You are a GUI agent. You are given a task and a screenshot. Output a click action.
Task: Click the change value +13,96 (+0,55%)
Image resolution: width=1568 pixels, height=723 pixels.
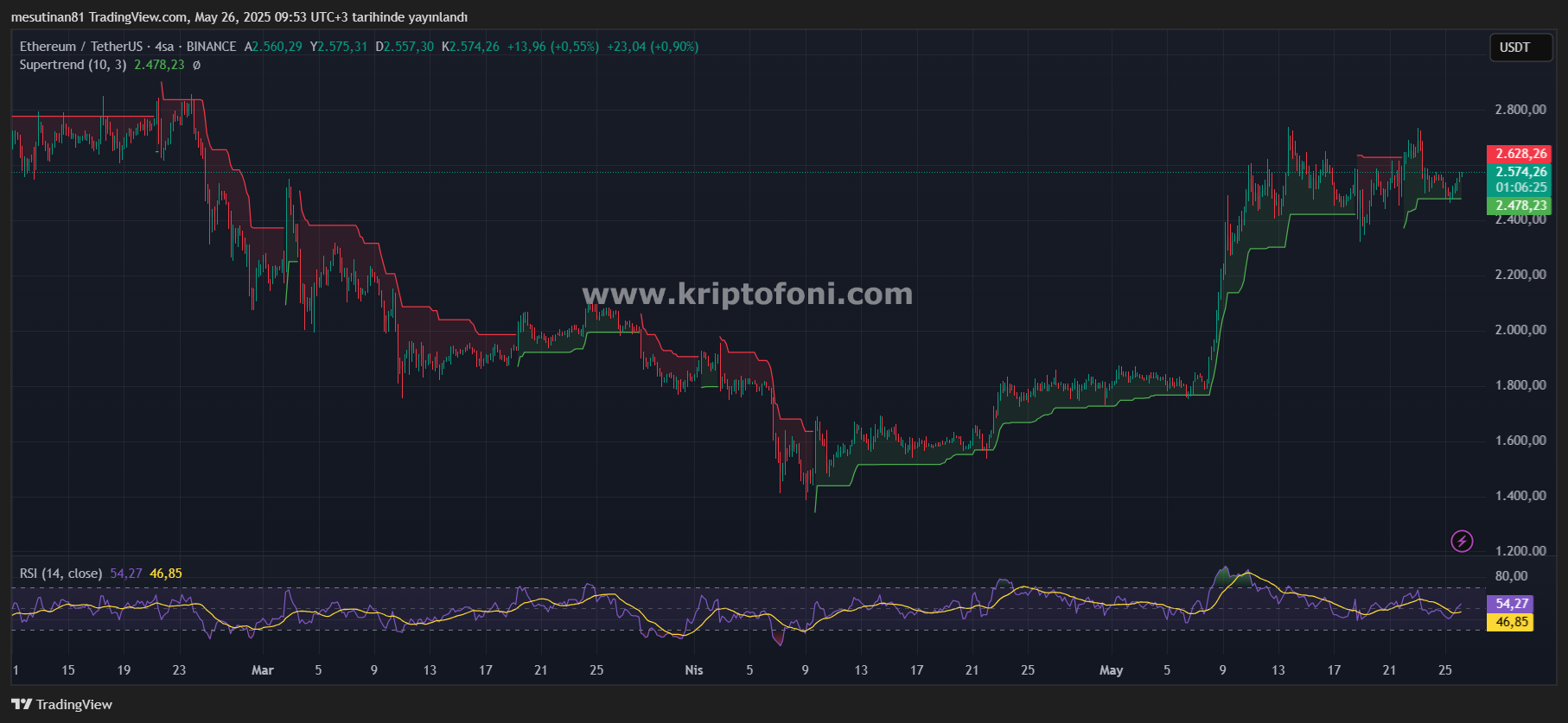[553, 47]
